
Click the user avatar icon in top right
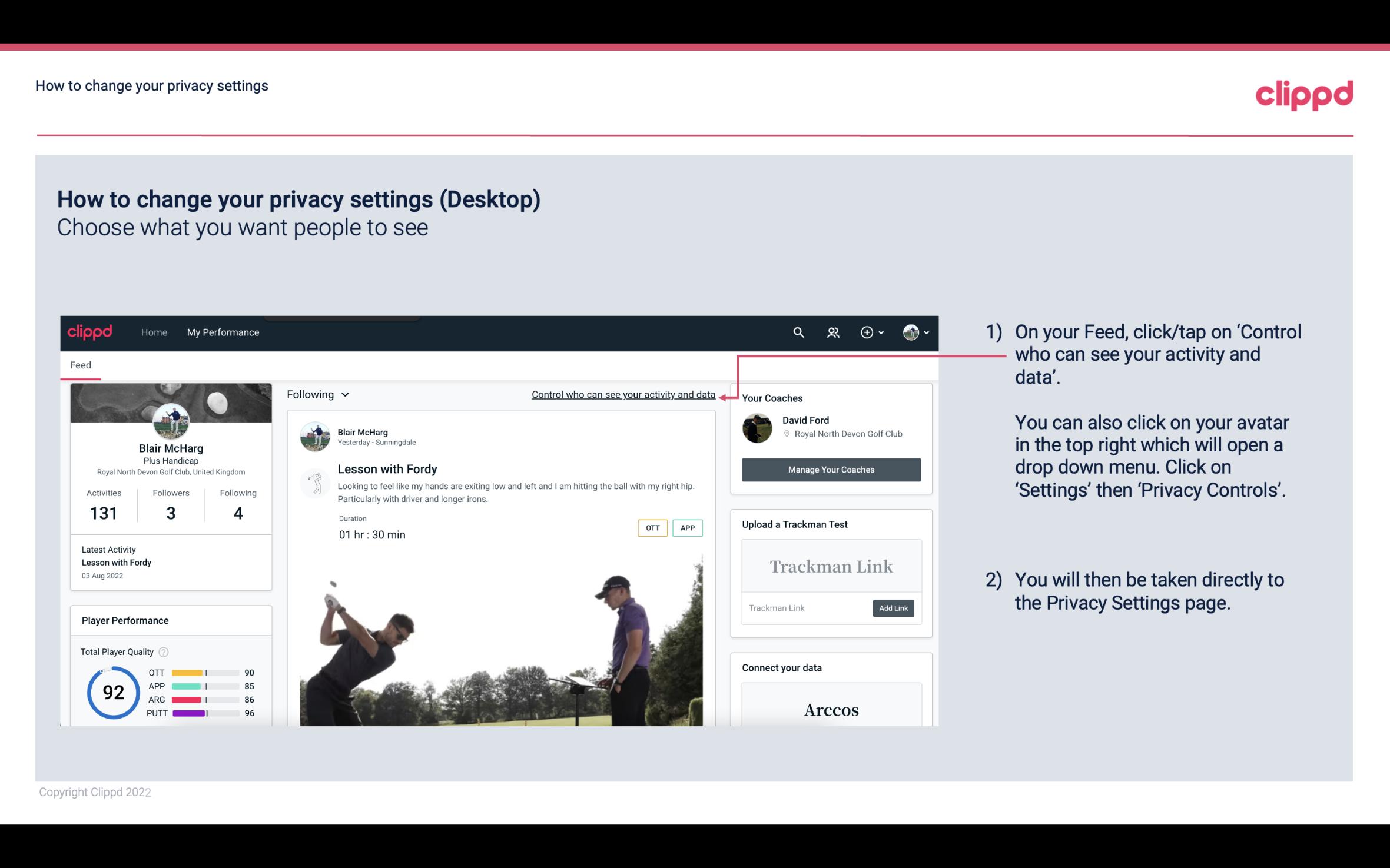[x=911, y=332]
